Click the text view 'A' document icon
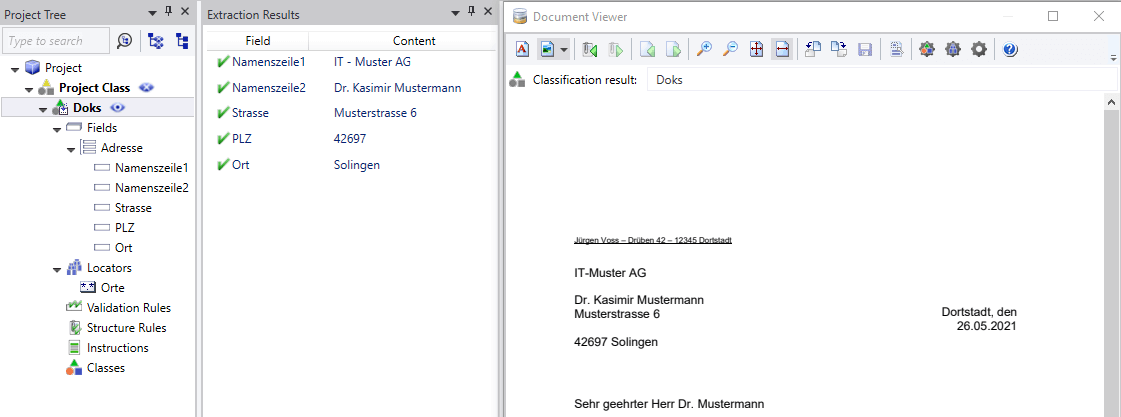The width and height of the screenshot is (1121, 417). 523,49
